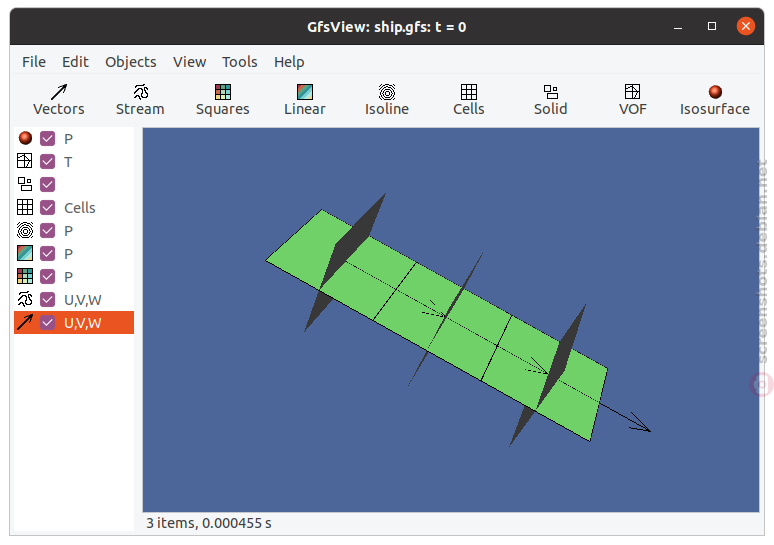774x545 pixels.
Task: Uncheck the linear P checkbox
Action: click(47, 253)
